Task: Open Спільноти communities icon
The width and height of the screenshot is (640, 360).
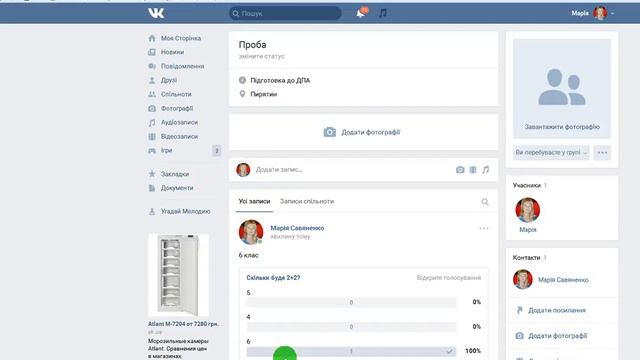Action: click(152, 94)
